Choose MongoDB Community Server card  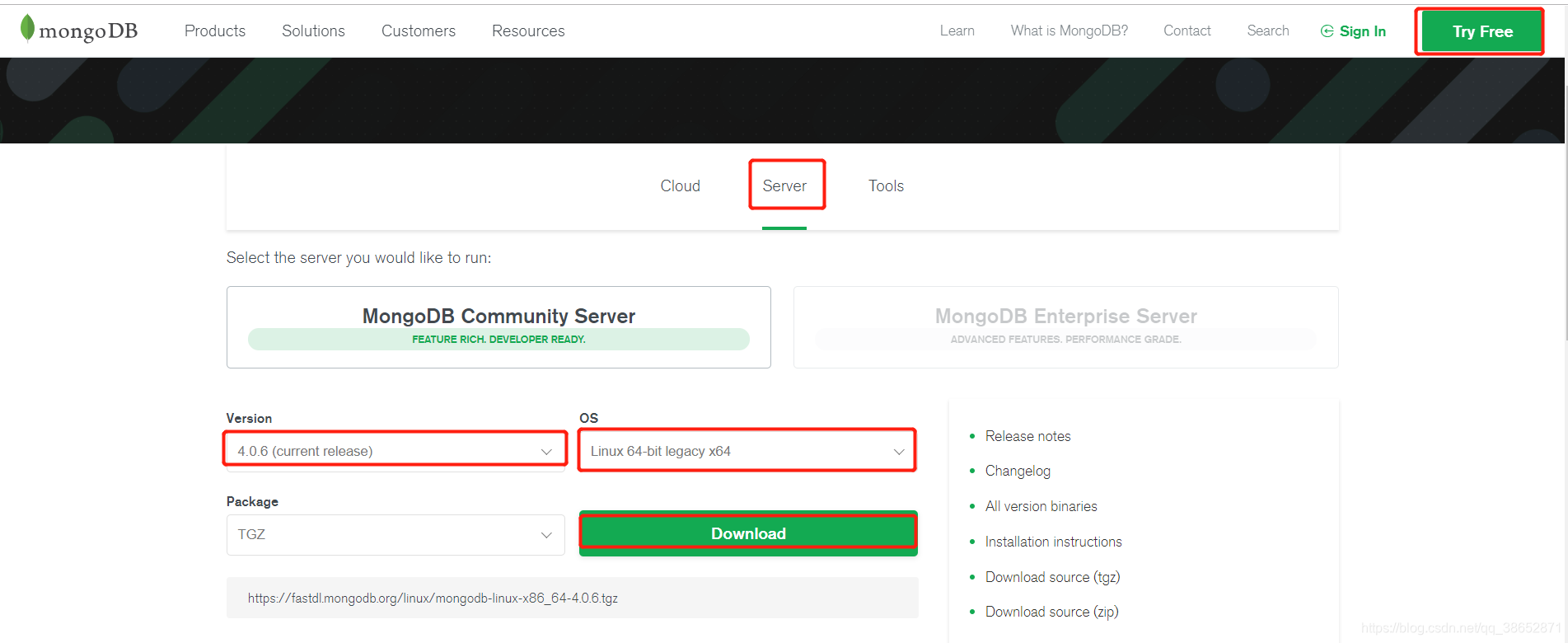(498, 327)
